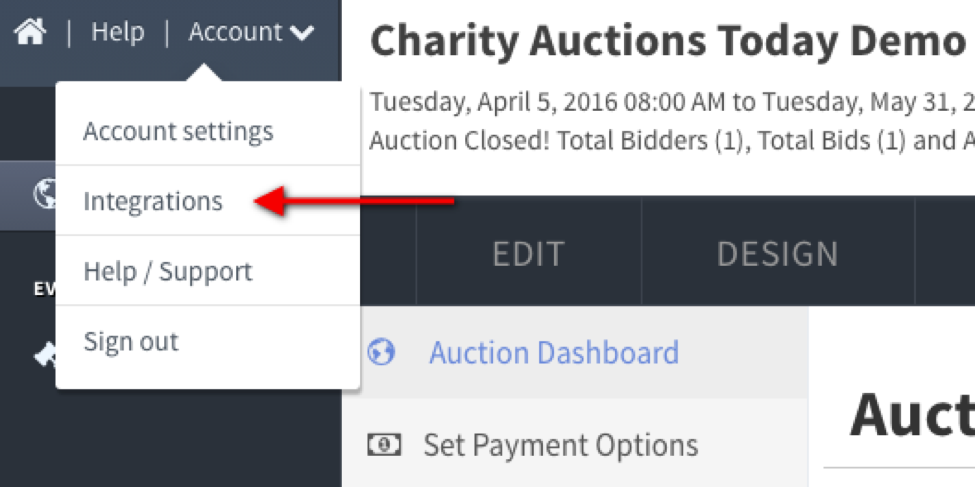Click the Auction Closed status text line
The height and width of the screenshot is (487, 975).
[672, 141]
